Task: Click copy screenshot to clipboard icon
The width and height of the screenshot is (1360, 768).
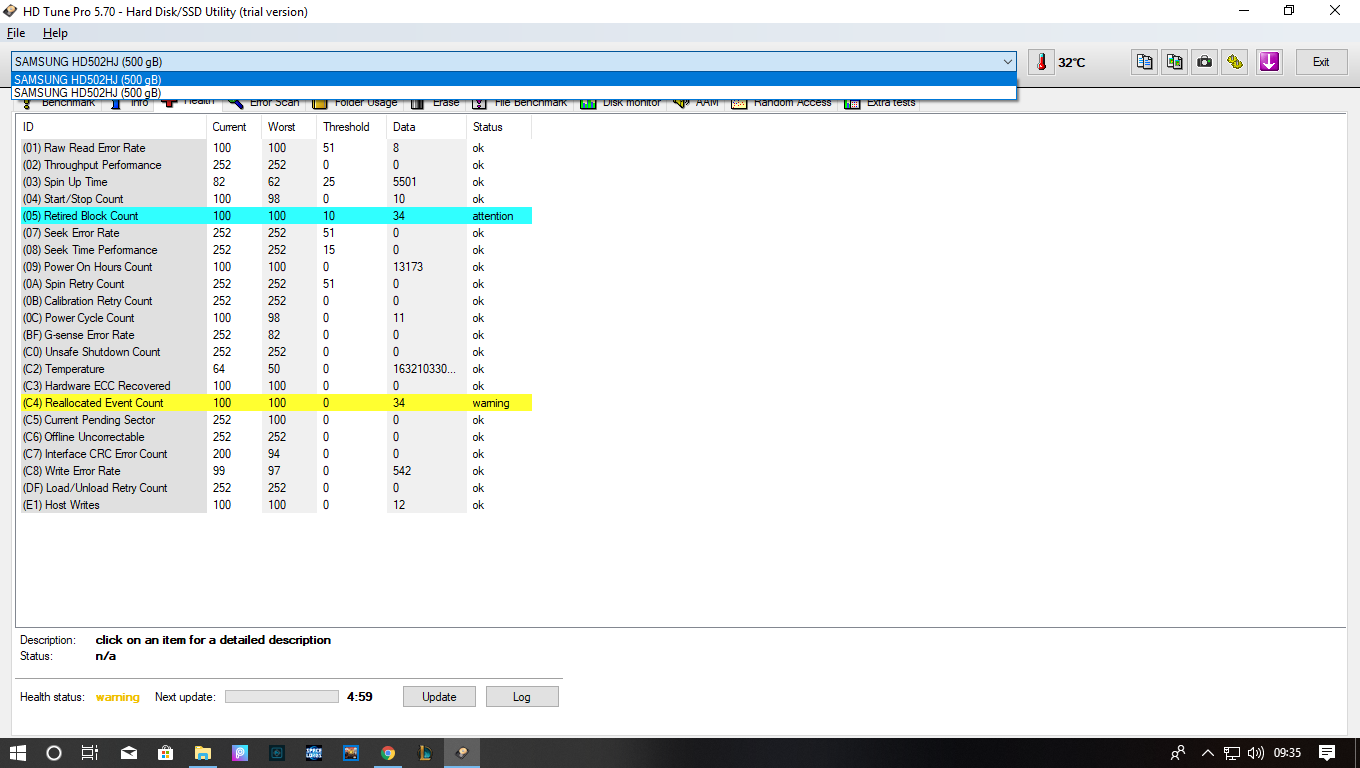Action: point(1175,62)
